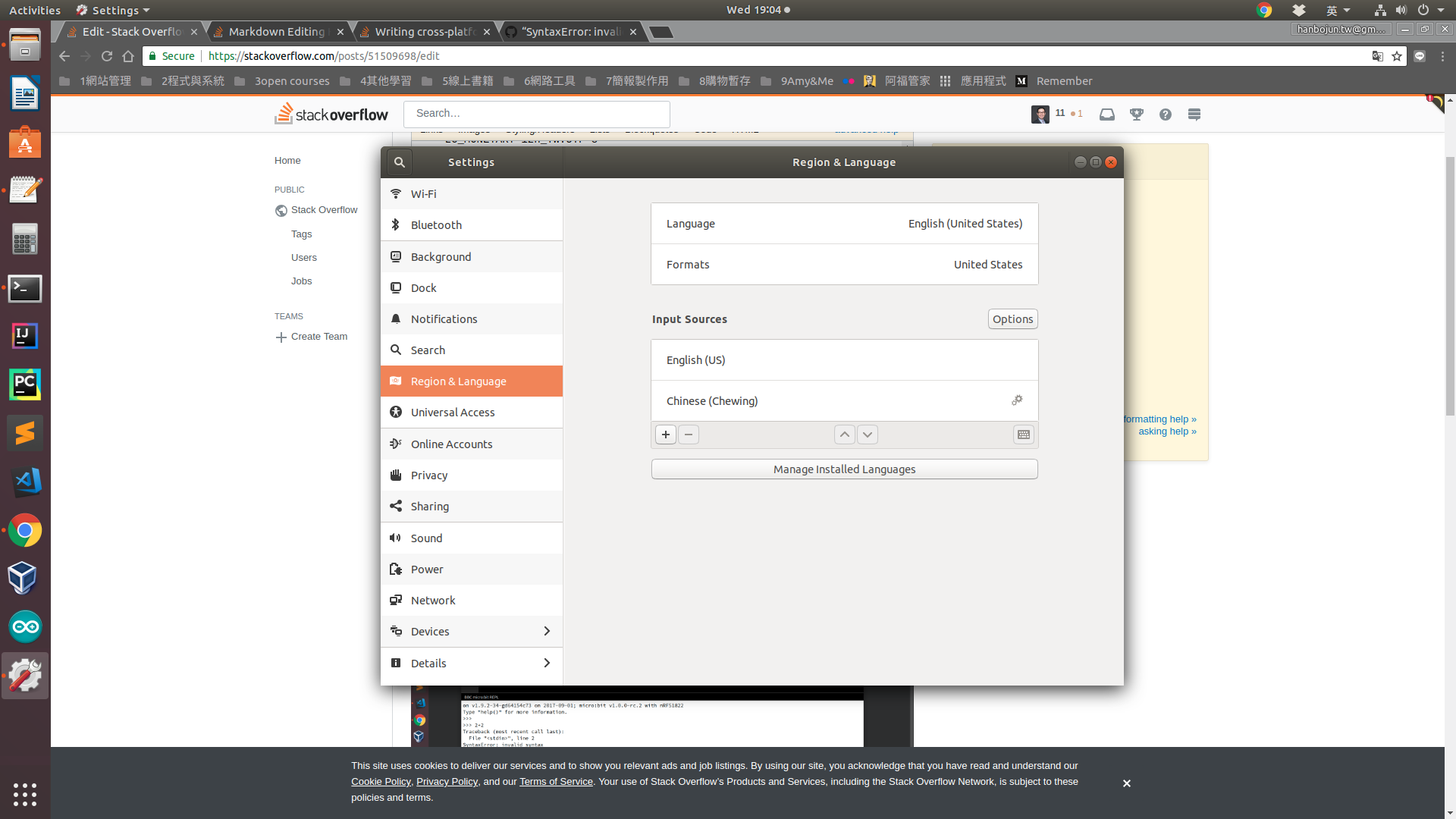The height and width of the screenshot is (819, 1456).
Task: Open Bluetooth settings panel
Action: point(472,225)
